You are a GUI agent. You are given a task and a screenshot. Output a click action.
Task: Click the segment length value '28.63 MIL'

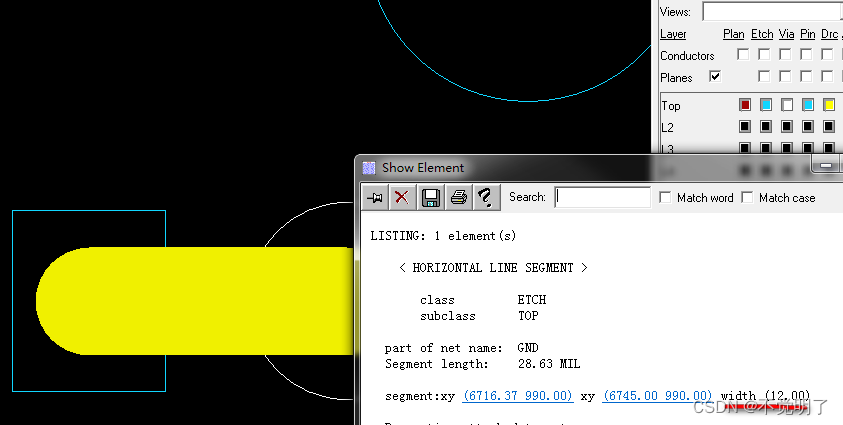pos(549,364)
